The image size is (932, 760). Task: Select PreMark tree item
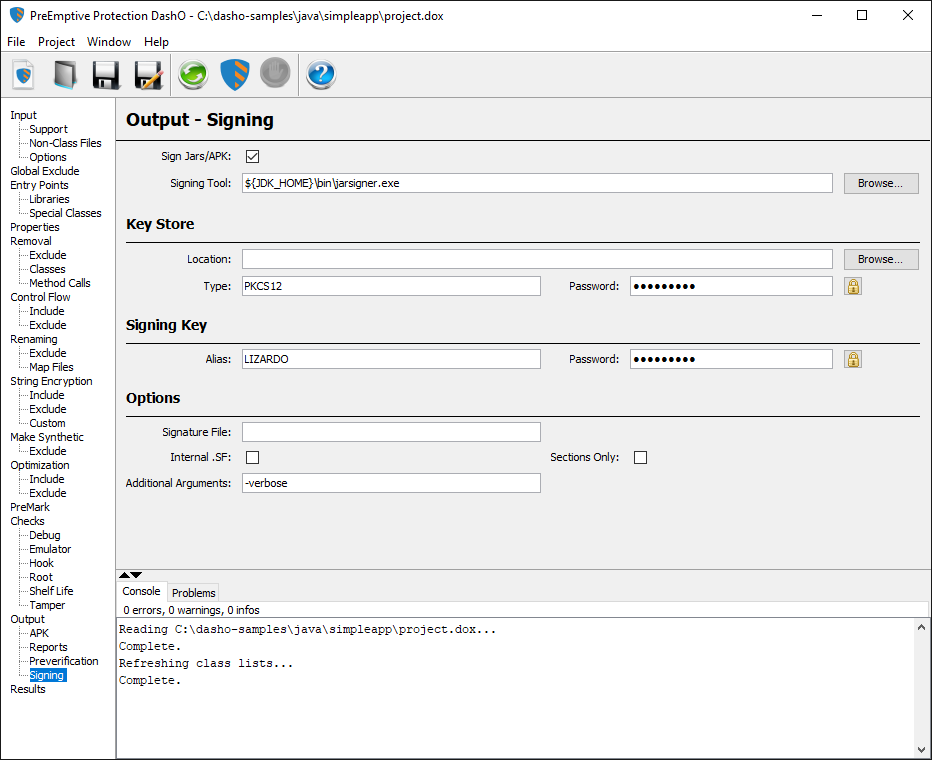coord(30,507)
